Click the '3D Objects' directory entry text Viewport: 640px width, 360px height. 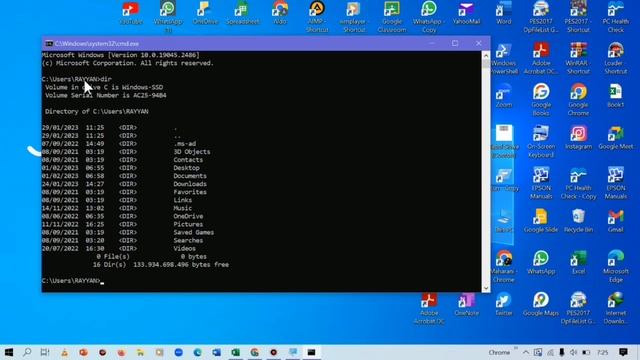192,152
